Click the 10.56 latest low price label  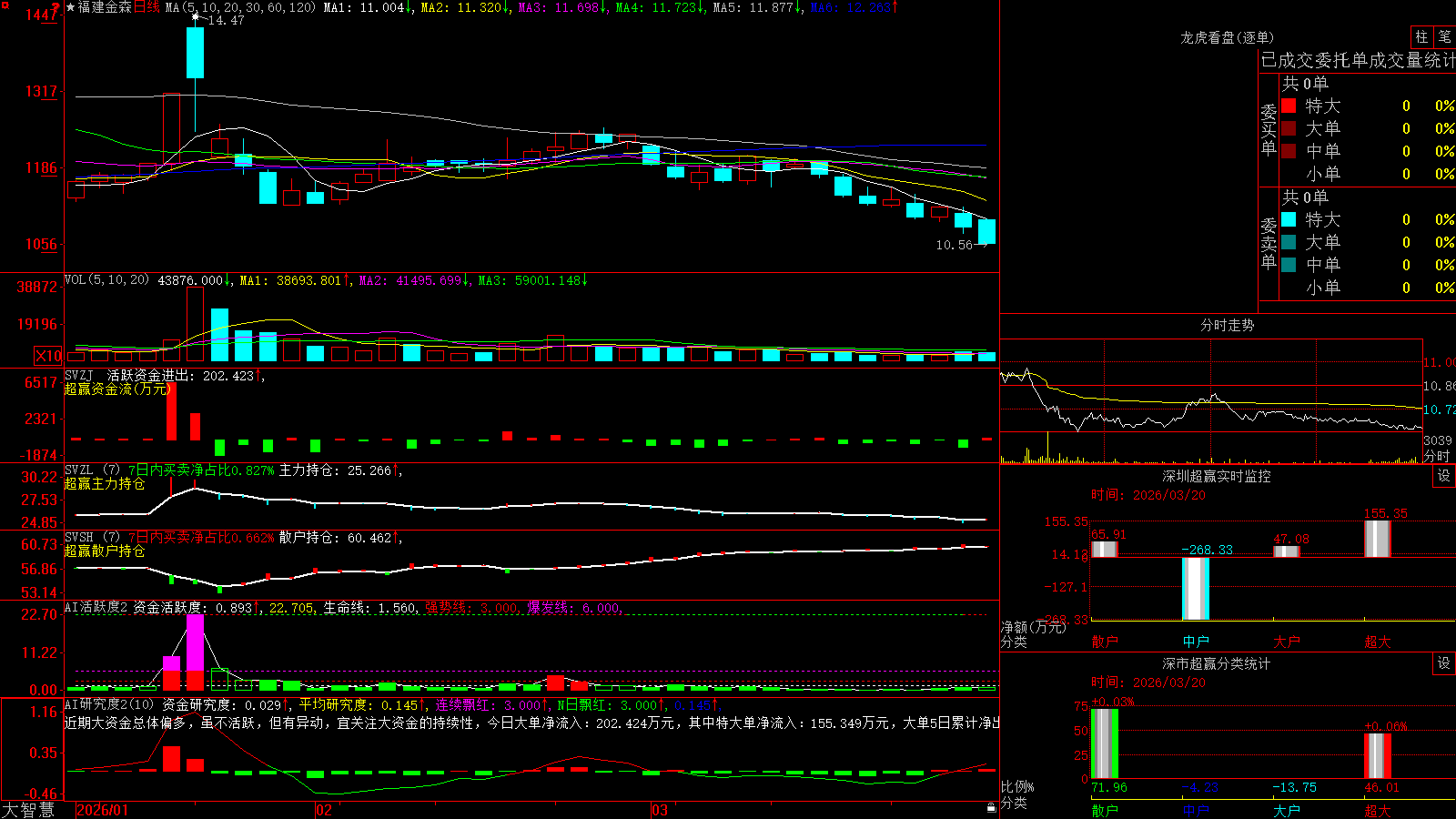pos(955,245)
